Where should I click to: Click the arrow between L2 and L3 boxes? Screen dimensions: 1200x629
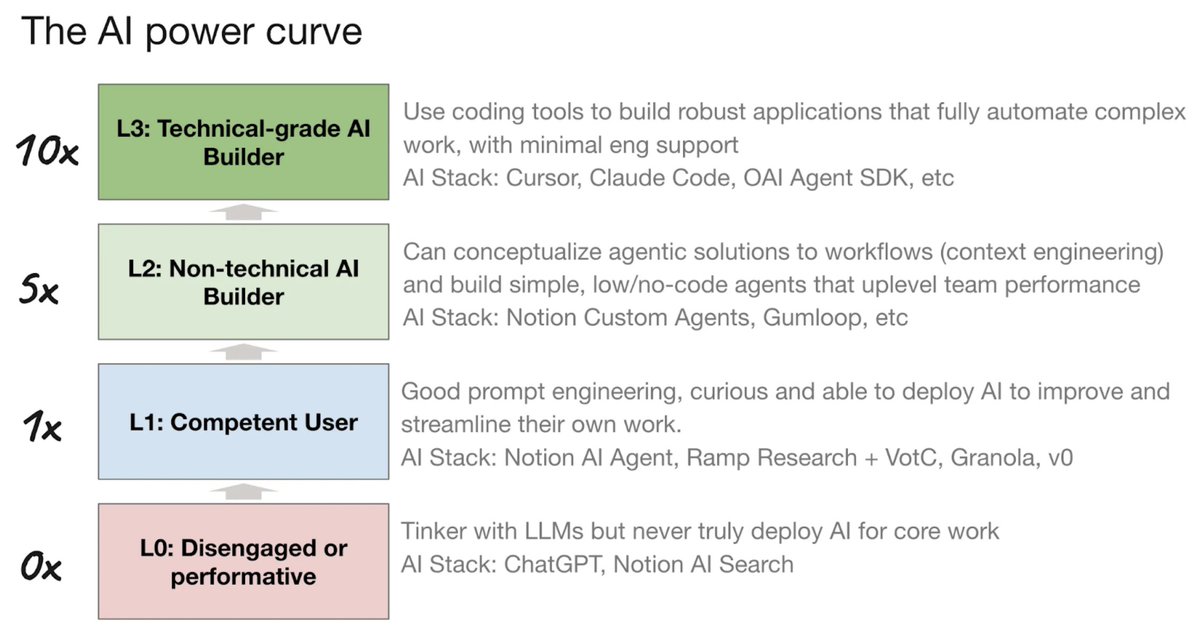(x=242, y=212)
